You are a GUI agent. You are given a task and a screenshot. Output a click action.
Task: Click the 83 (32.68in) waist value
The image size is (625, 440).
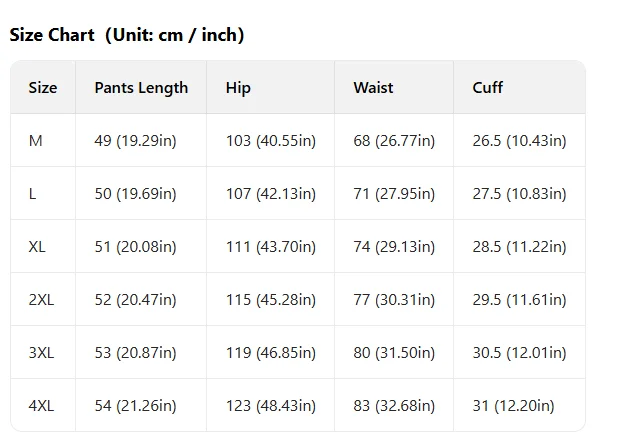coord(394,406)
